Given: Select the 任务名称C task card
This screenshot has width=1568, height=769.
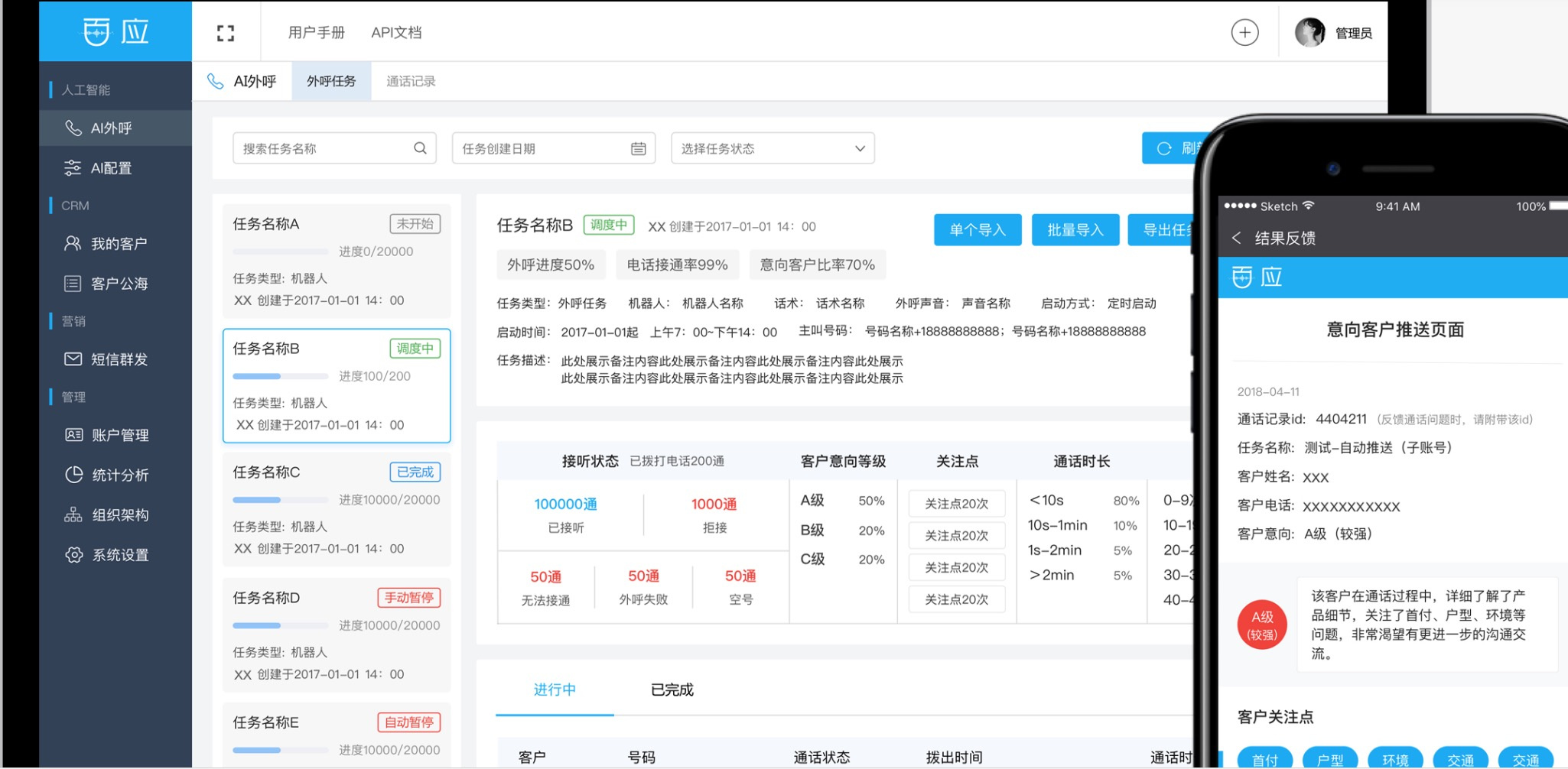Looking at the screenshot, I should [337, 510].
